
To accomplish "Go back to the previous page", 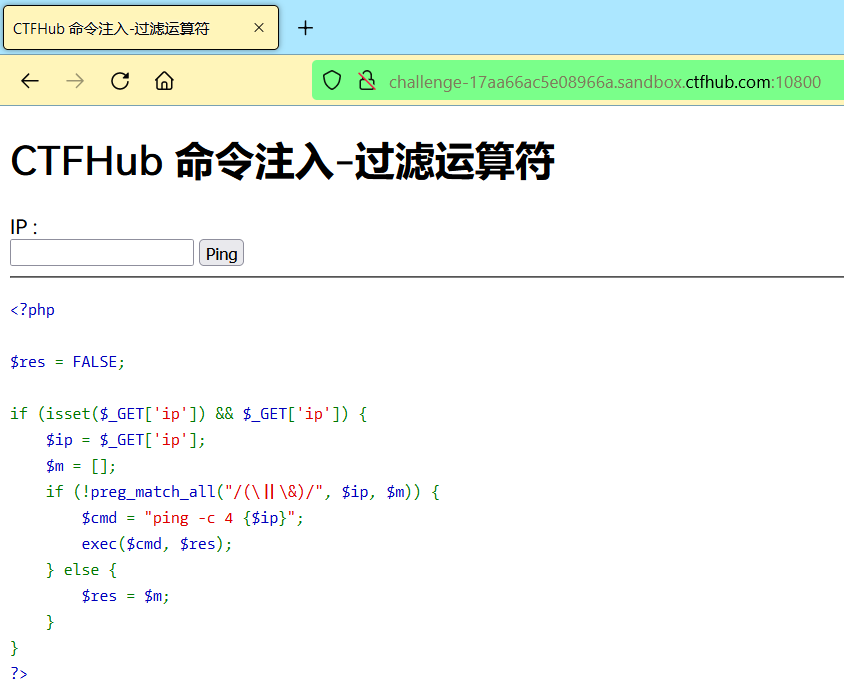I will [x=30, y=81].
